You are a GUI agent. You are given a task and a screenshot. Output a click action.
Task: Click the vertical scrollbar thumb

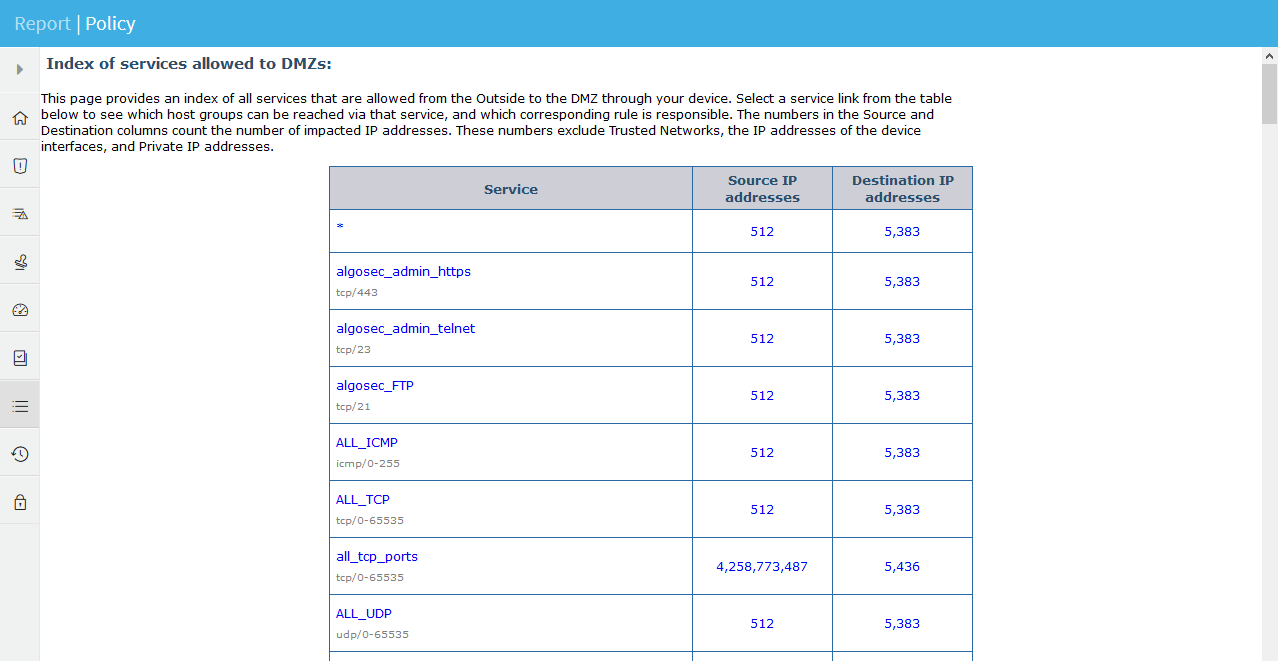tap(1269, 95)
